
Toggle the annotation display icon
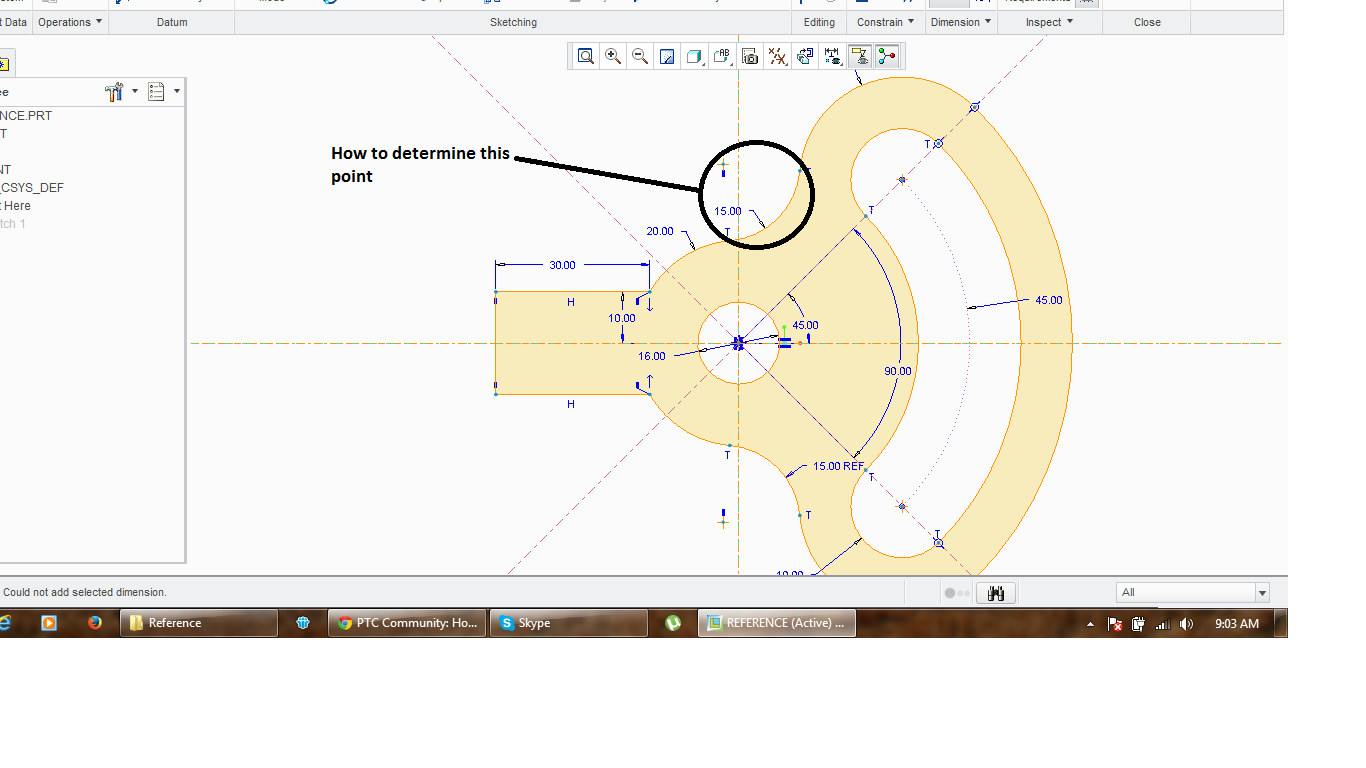(x=859, y=56)
